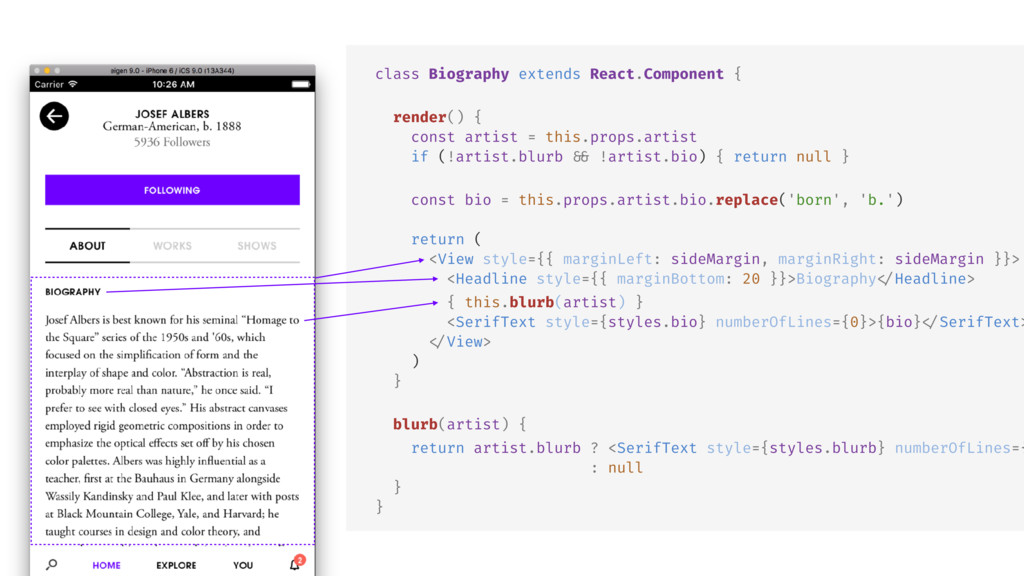Click the 'this.blurb(artist)' expression
The image size is (1024, 576).
(545, 302)
